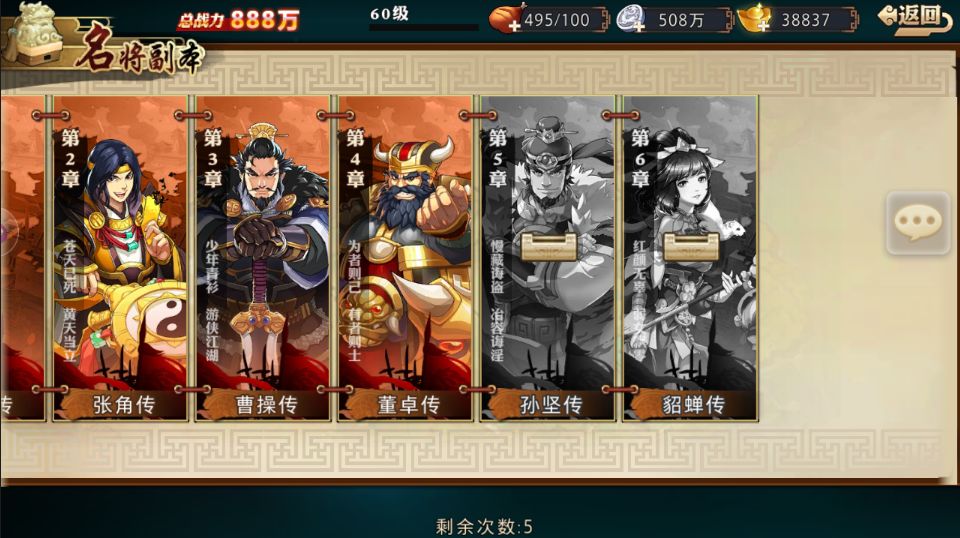
Task: Click the 返回 back button
Action: [x=914, y=17]
